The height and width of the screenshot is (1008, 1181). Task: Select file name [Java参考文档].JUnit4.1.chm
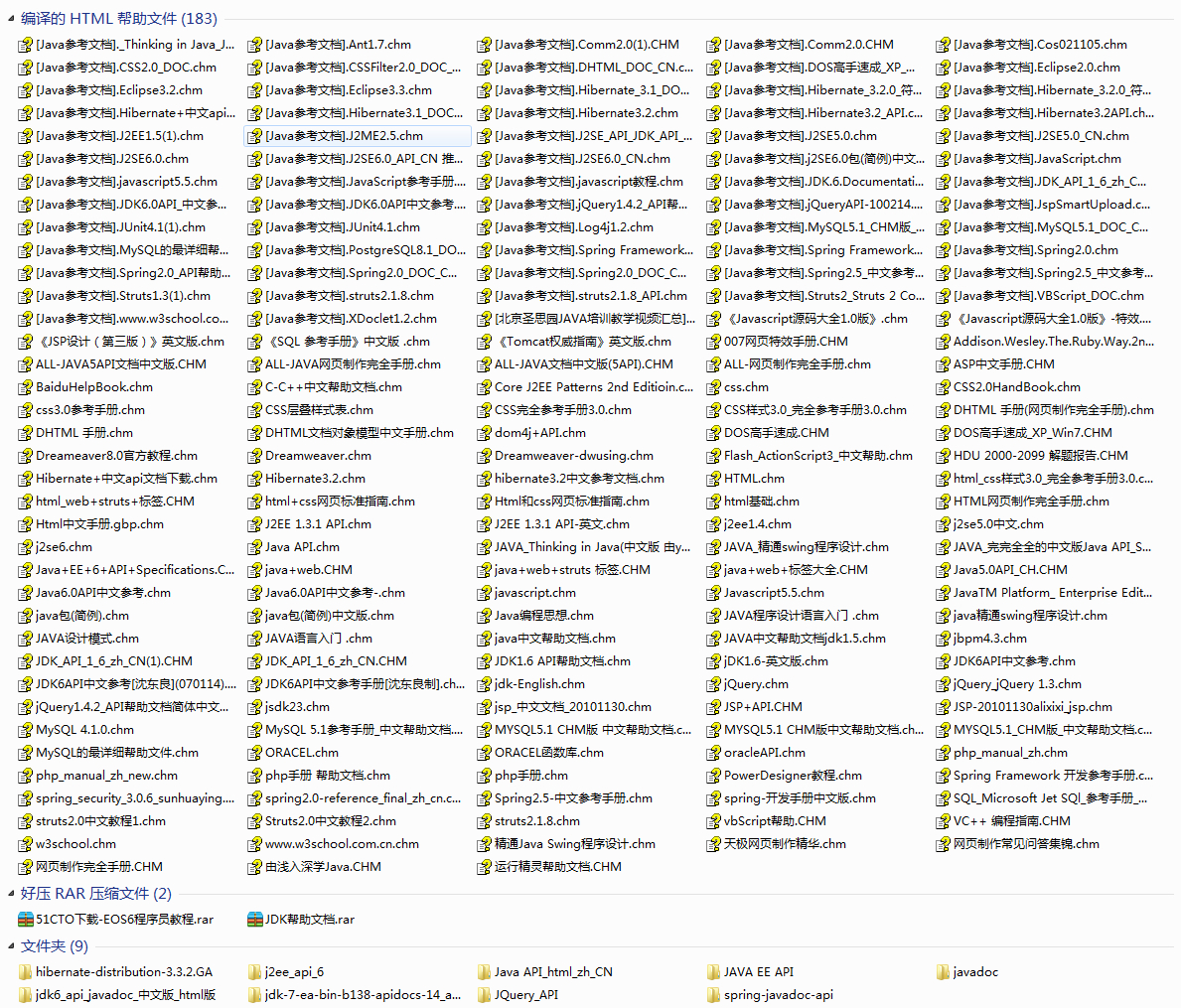pyautogui.click(x=343, y=227)
